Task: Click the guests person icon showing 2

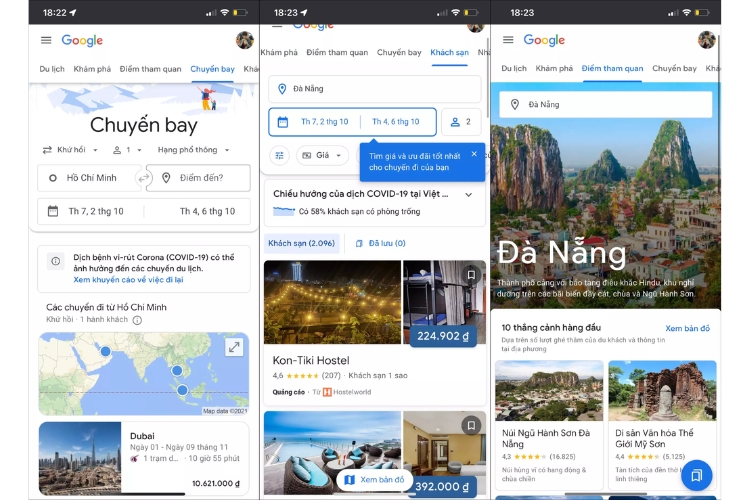Action: pos(455,122)
